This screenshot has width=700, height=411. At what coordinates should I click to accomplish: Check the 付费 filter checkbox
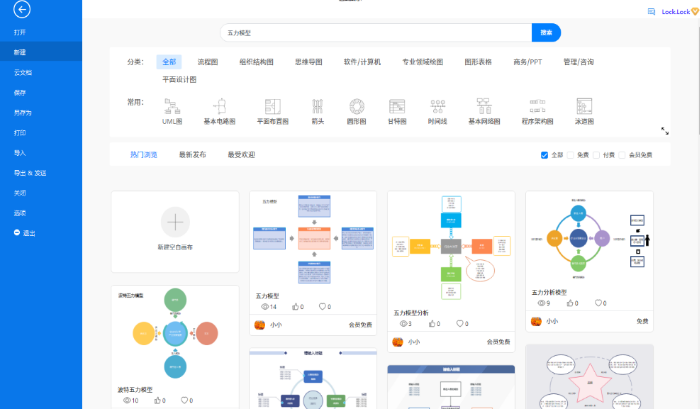point(596,155)
